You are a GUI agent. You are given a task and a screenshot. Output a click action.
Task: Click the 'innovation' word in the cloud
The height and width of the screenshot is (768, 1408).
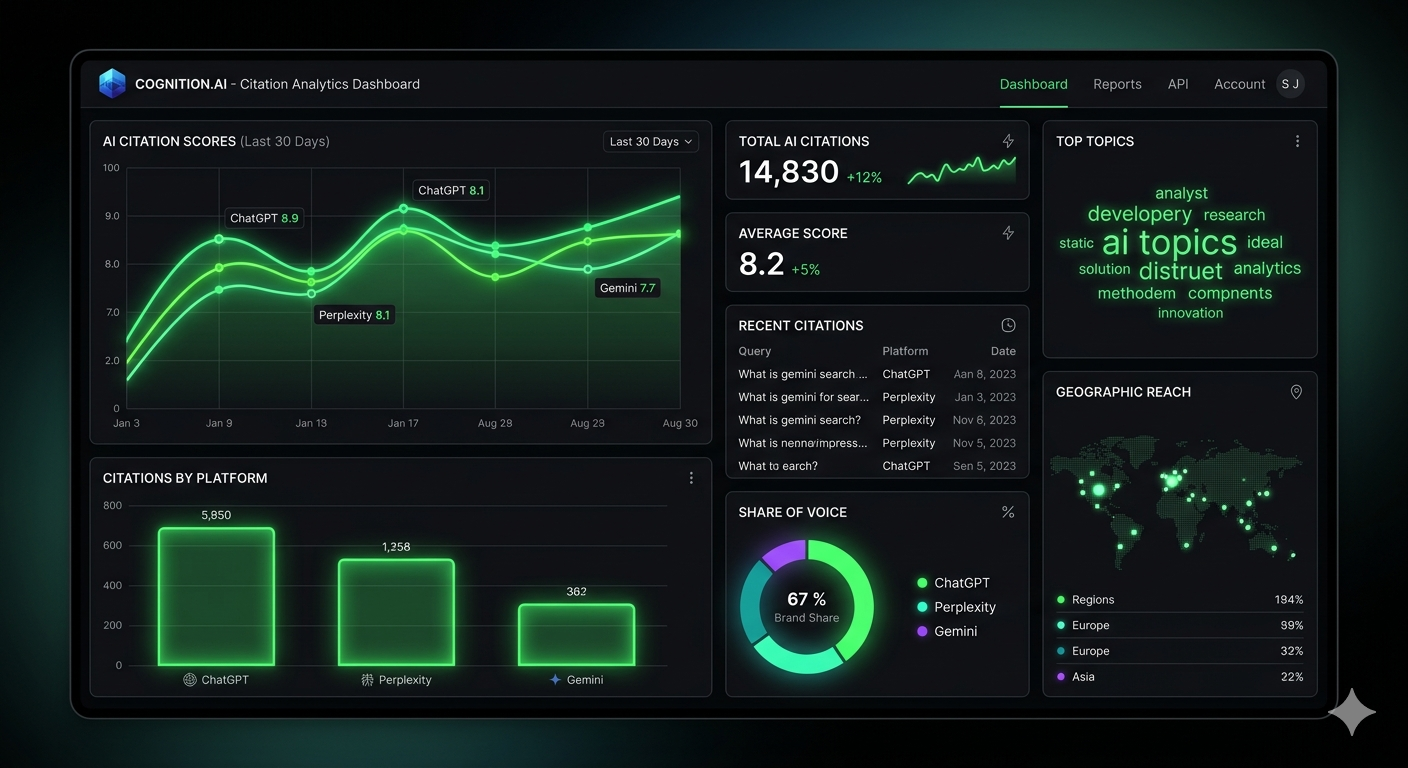[x=1190, y=313]
